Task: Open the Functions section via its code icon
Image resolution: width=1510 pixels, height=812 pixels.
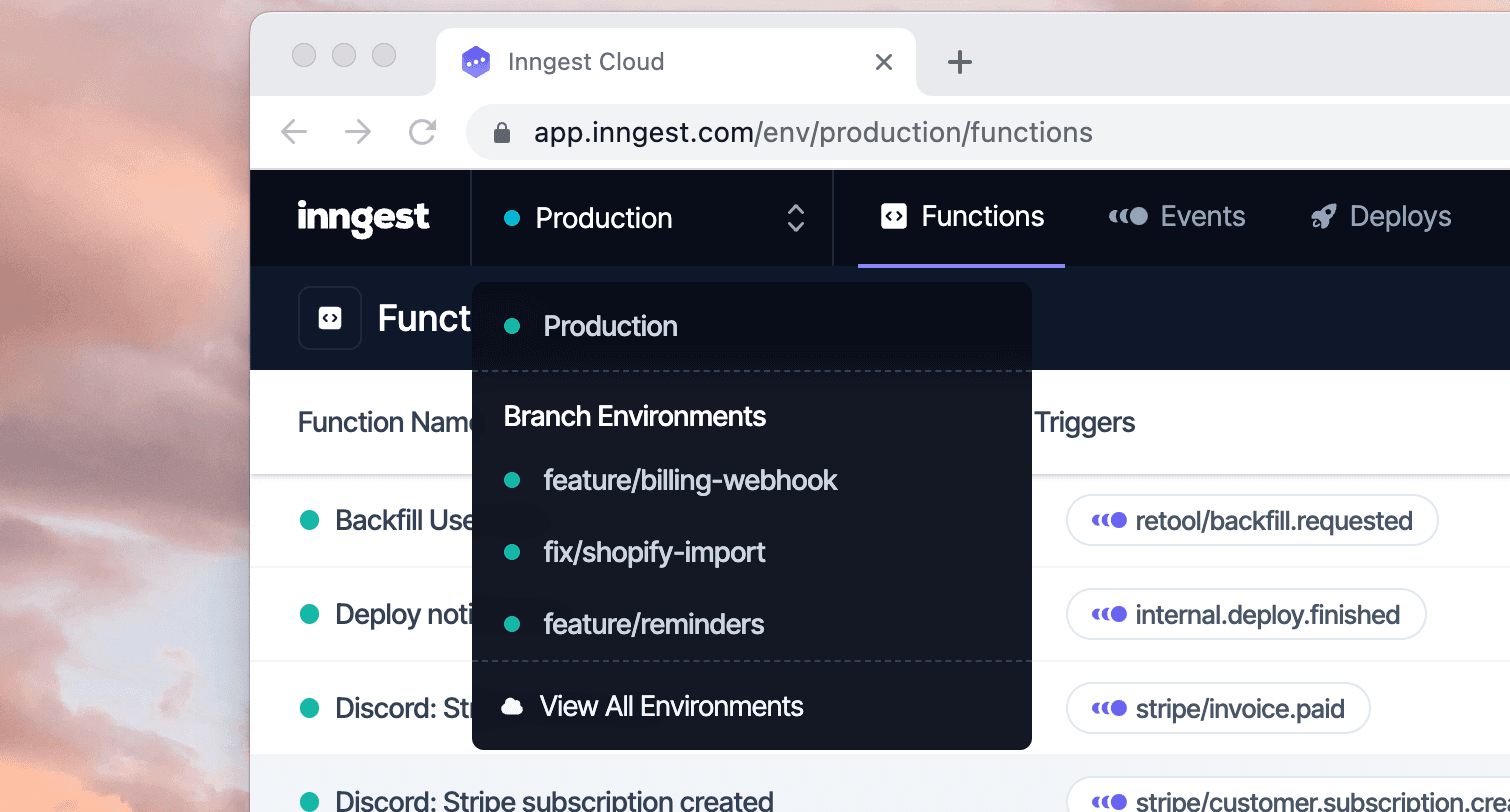Action: coord(894,216)
